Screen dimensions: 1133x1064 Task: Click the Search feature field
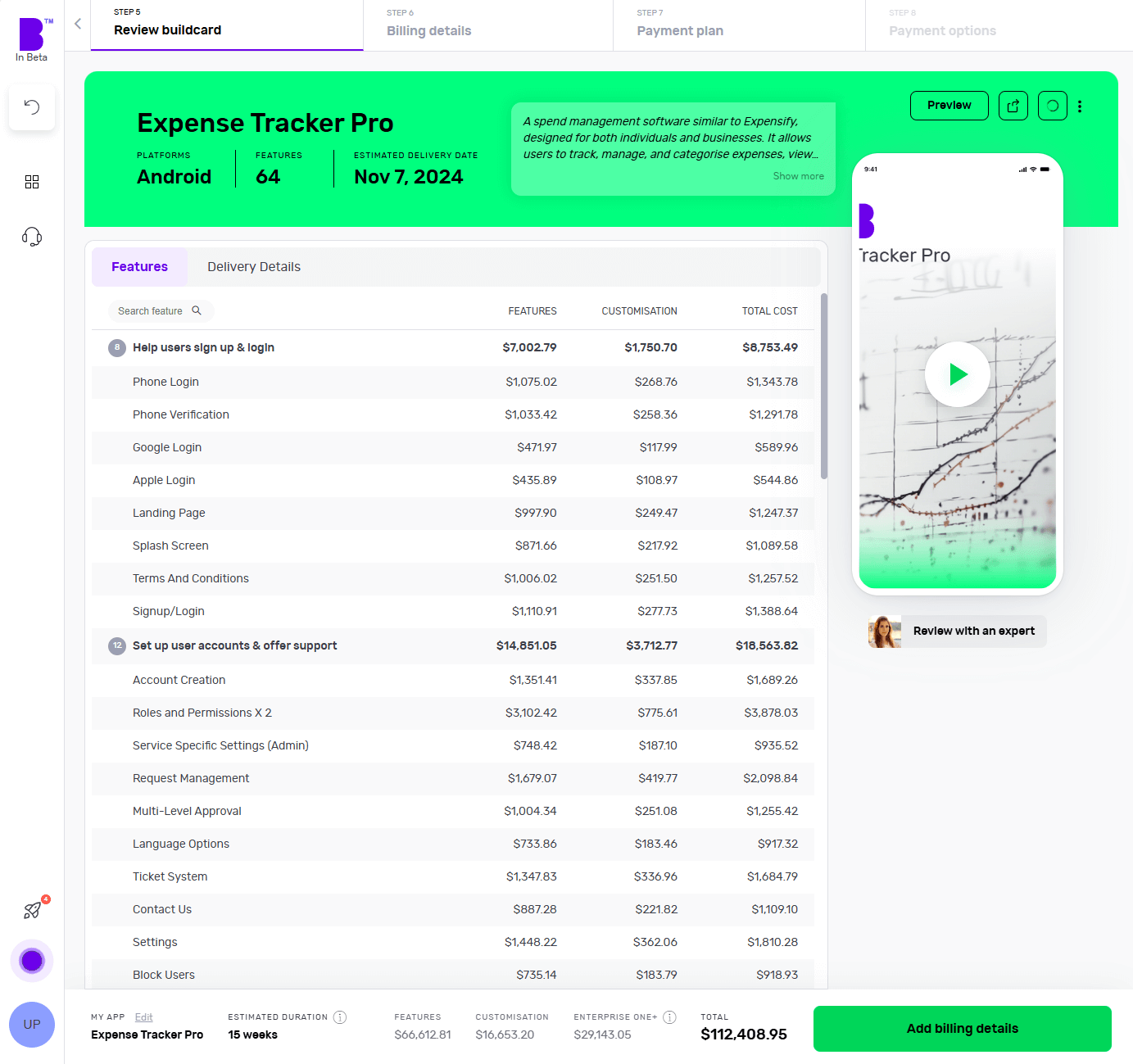pos(161,311)
